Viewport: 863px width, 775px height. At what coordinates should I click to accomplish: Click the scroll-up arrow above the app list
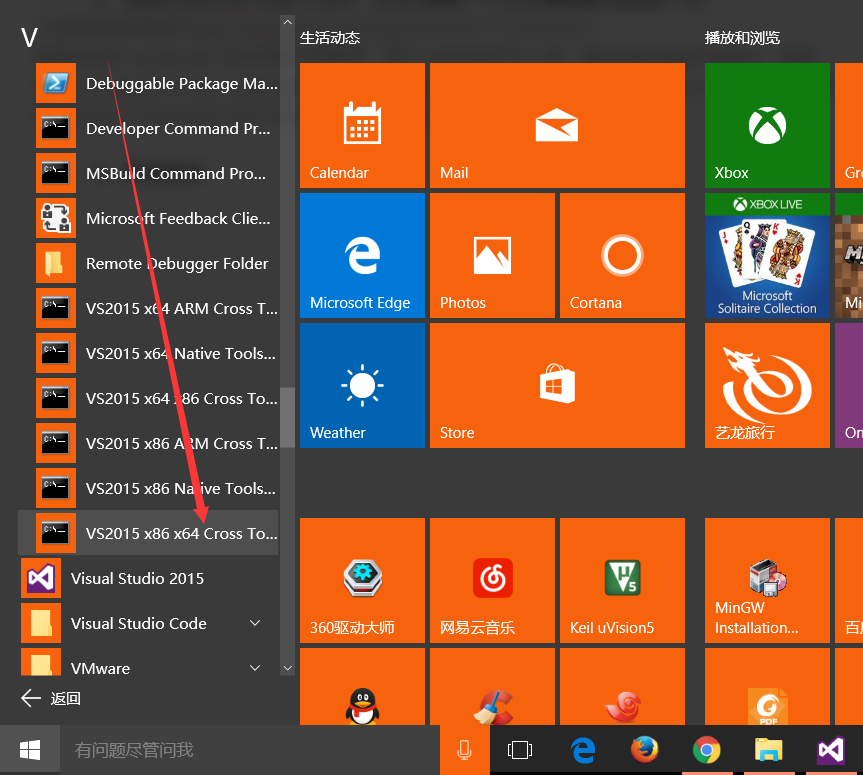(x=287, y=20)
